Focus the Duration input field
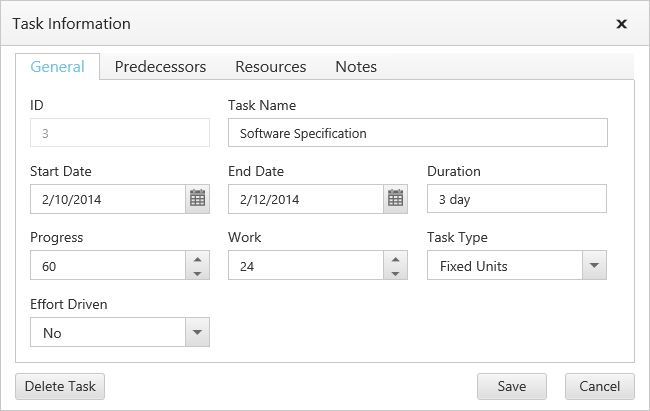Viewport: 650px width, 411px height. click(x=516, y=199)
